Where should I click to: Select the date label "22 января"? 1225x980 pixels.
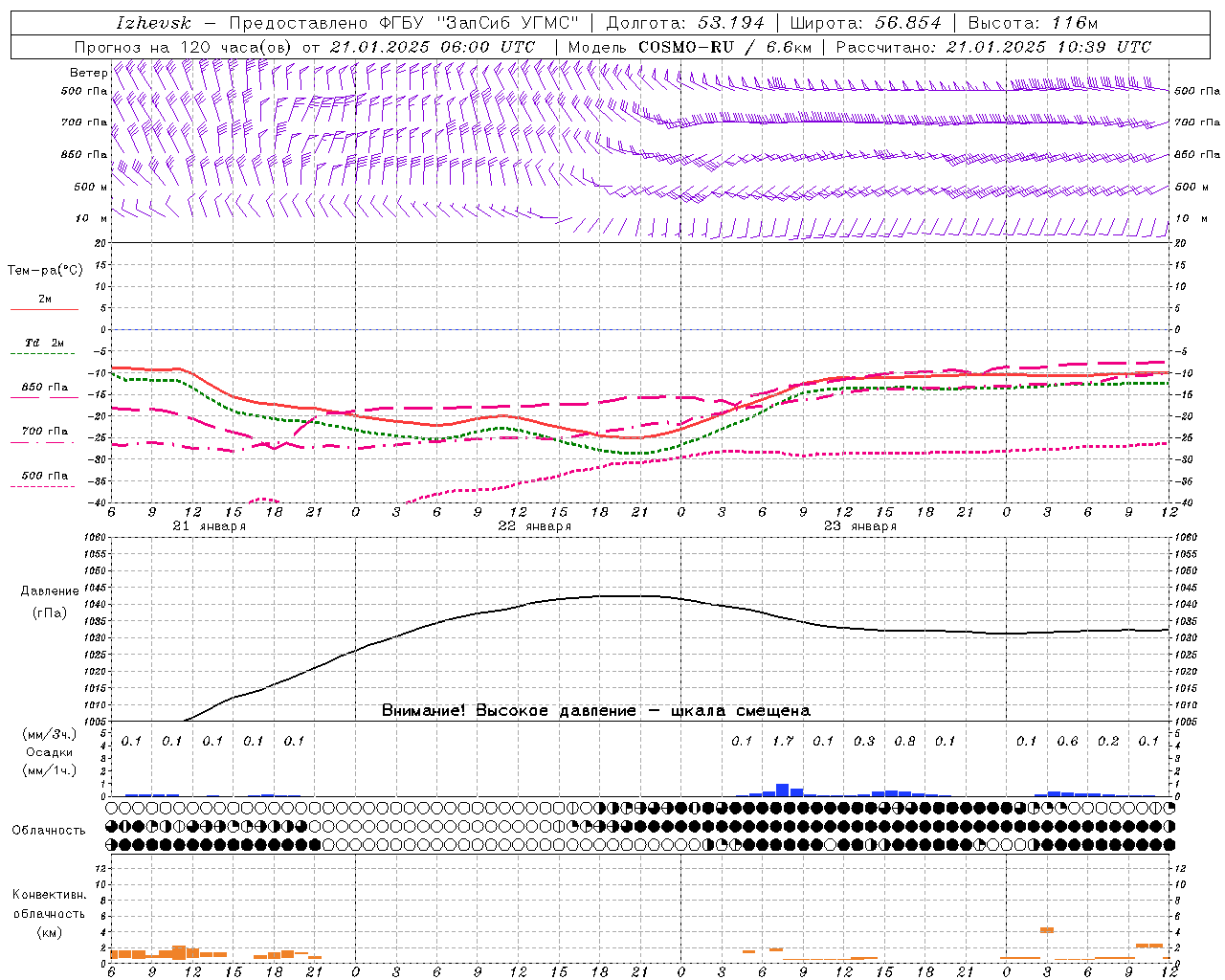535,526
